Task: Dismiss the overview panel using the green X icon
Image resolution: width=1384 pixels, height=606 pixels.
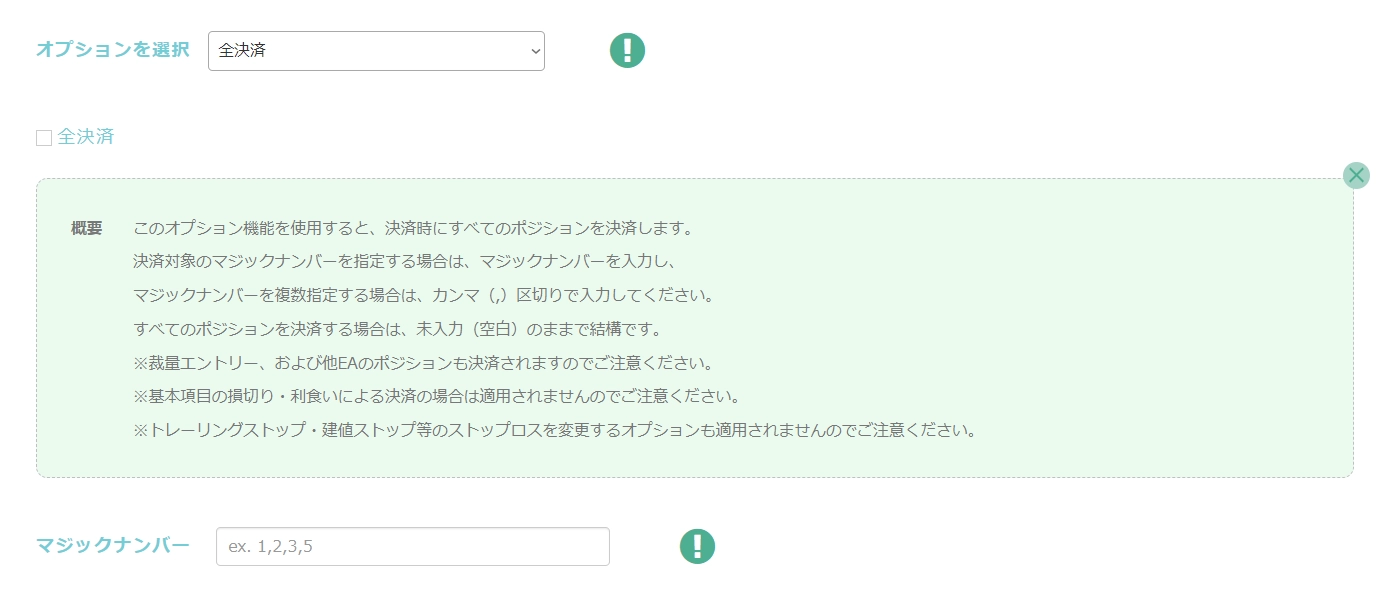Action: tap(1356, 174)
